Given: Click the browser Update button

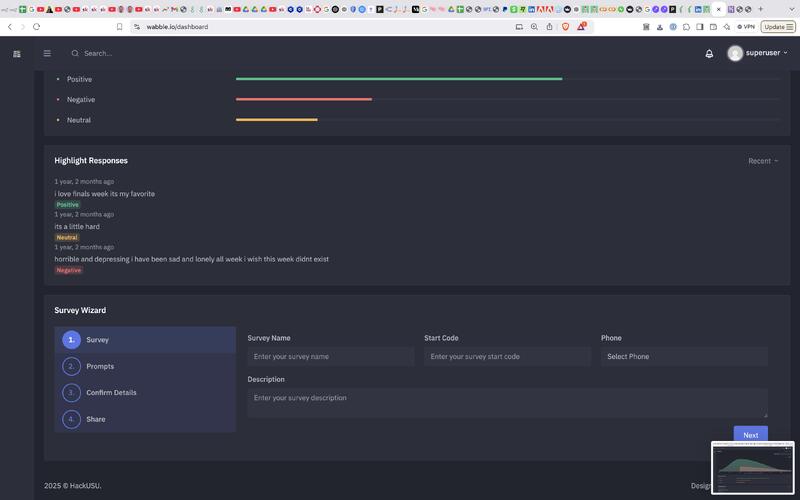Looking at the screenshot, I should click(x=777, y=27).
